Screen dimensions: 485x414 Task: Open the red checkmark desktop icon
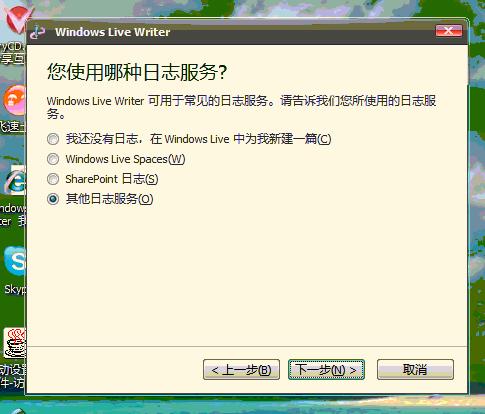17,17
